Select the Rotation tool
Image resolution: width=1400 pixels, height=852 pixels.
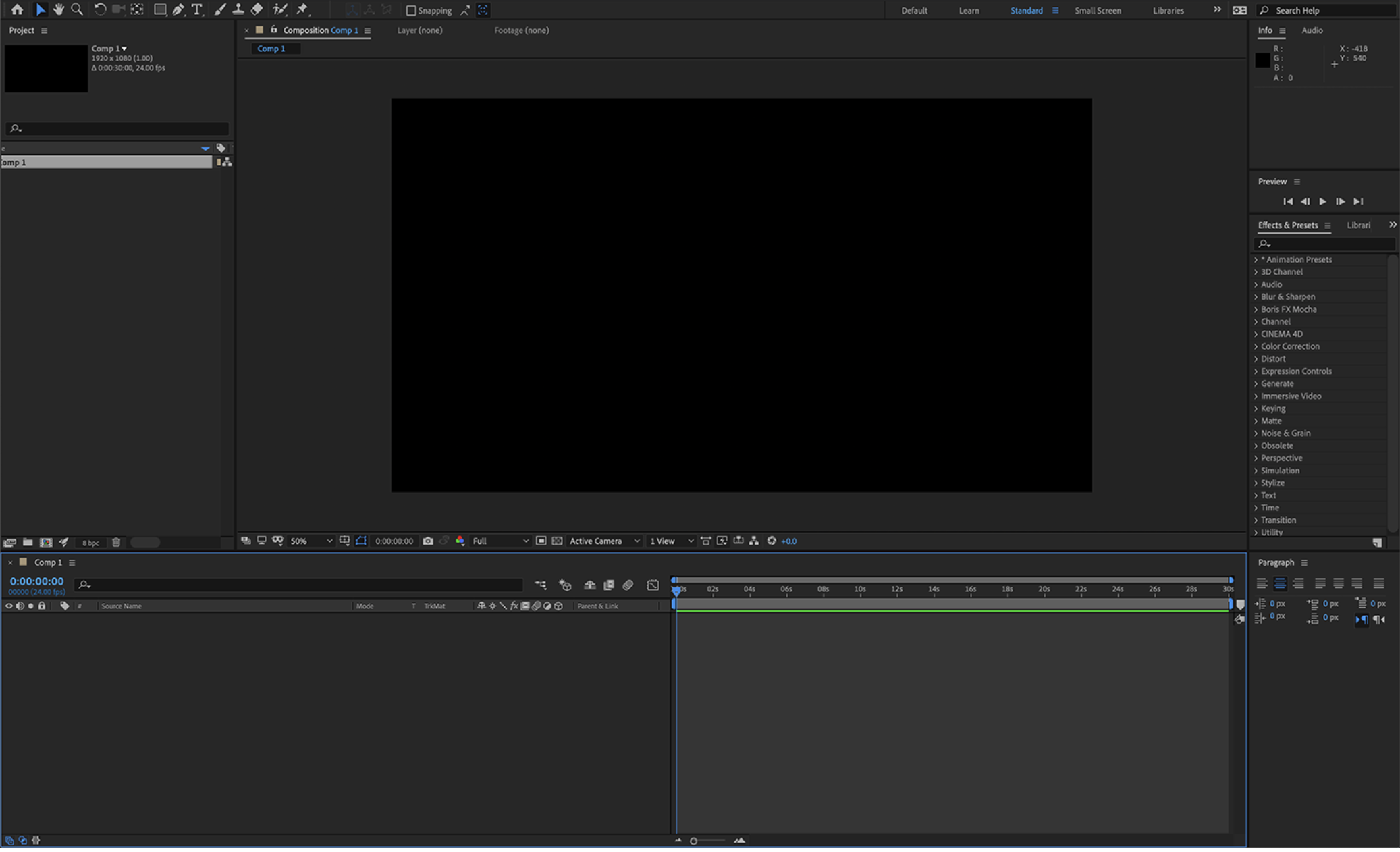coord(100,9)
